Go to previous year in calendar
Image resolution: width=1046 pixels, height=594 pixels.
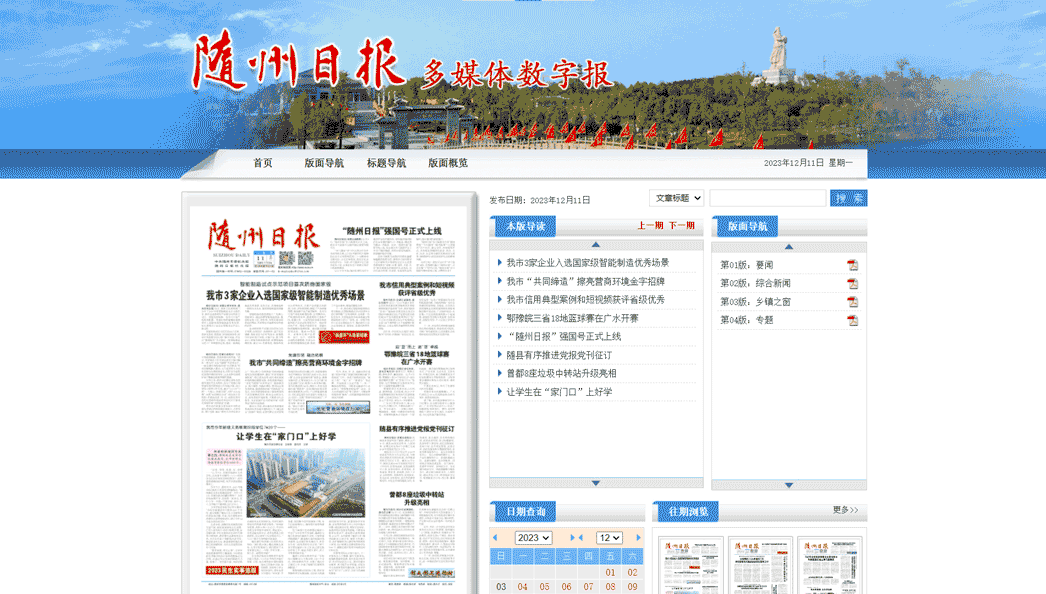(495, 537)
